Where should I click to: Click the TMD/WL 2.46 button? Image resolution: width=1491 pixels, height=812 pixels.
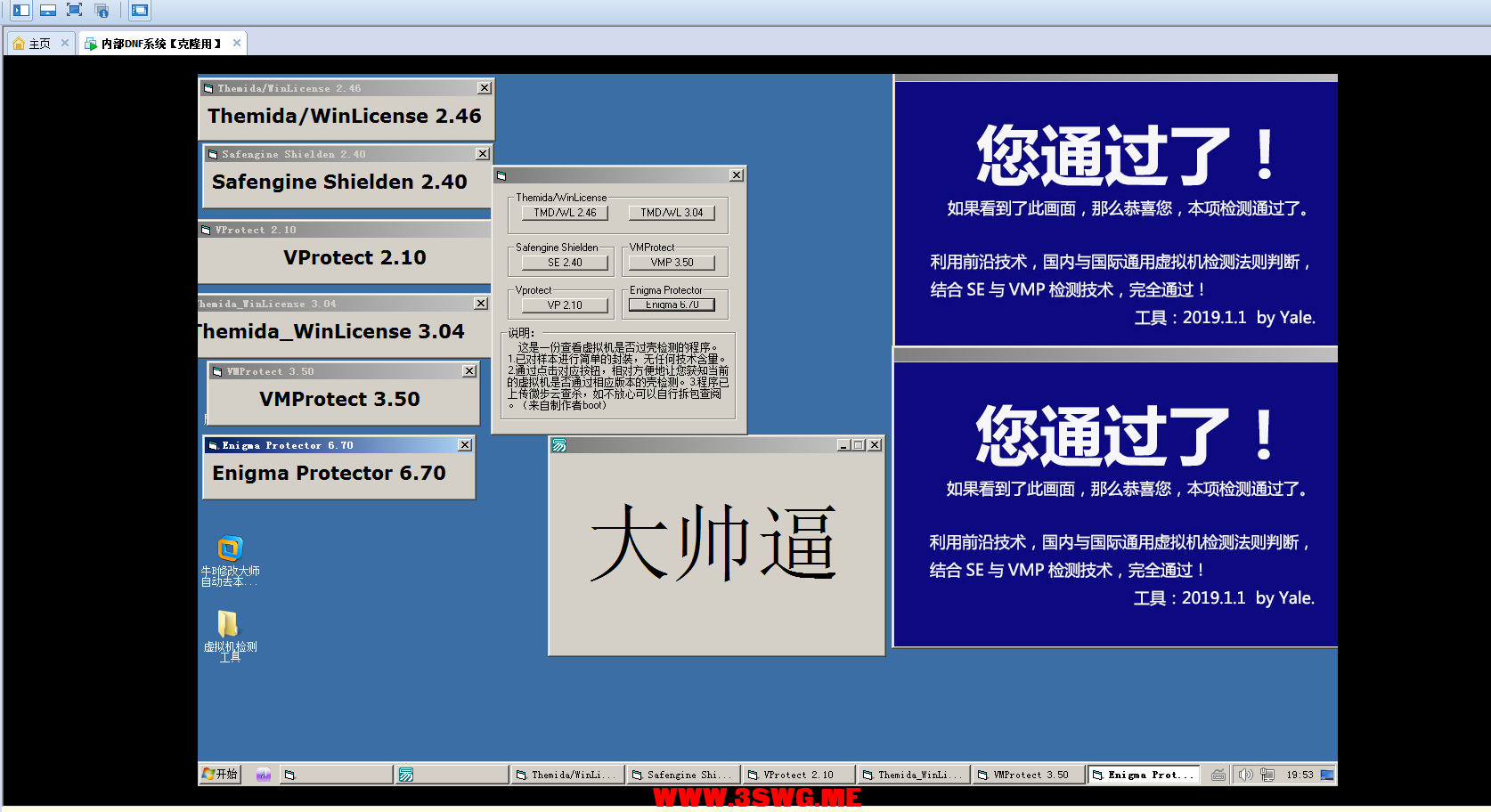pyautogui.click(x=565, y=213)
